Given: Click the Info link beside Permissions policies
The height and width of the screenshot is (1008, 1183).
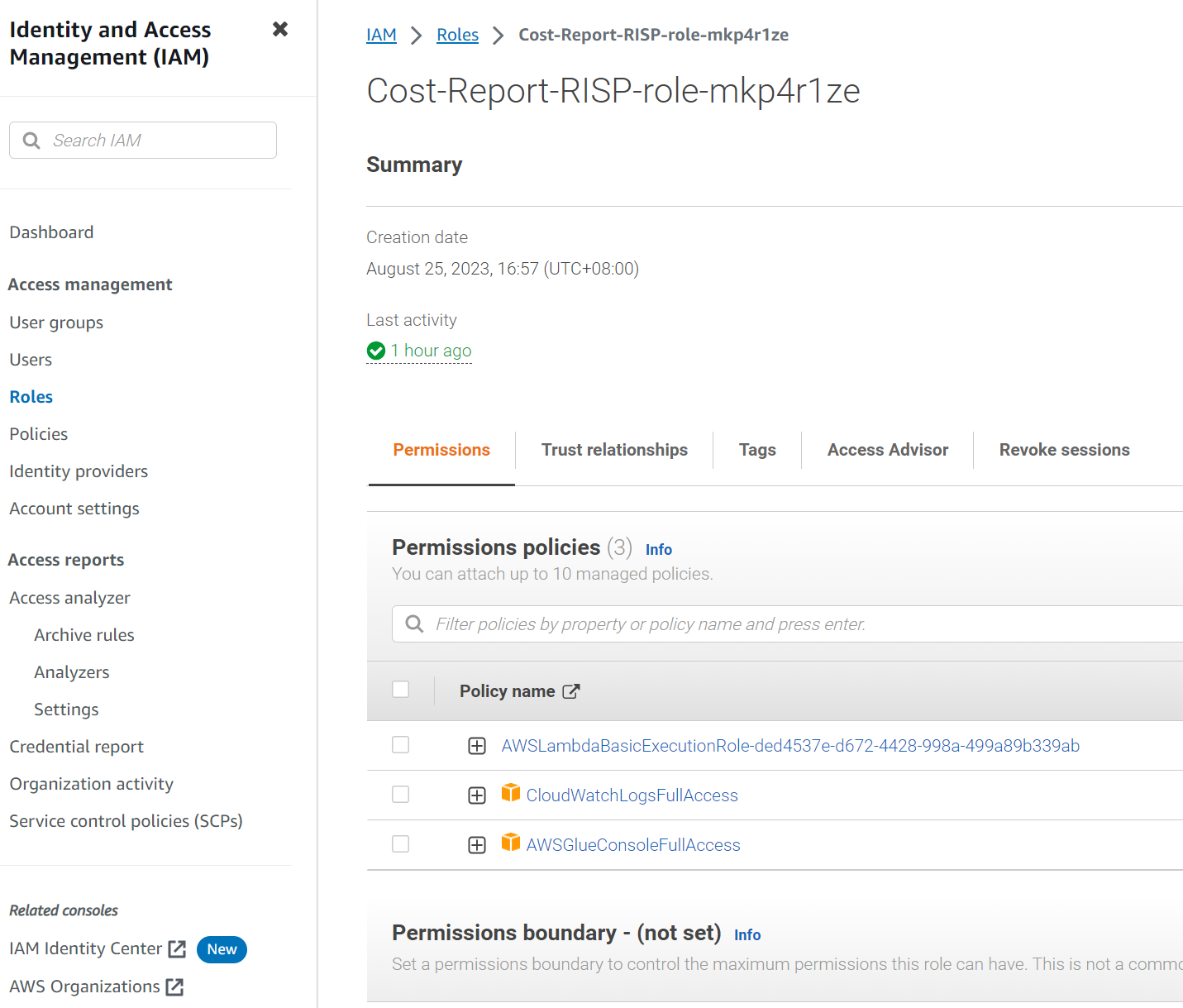Looking at the screenshot, I should tap(658, 548).
